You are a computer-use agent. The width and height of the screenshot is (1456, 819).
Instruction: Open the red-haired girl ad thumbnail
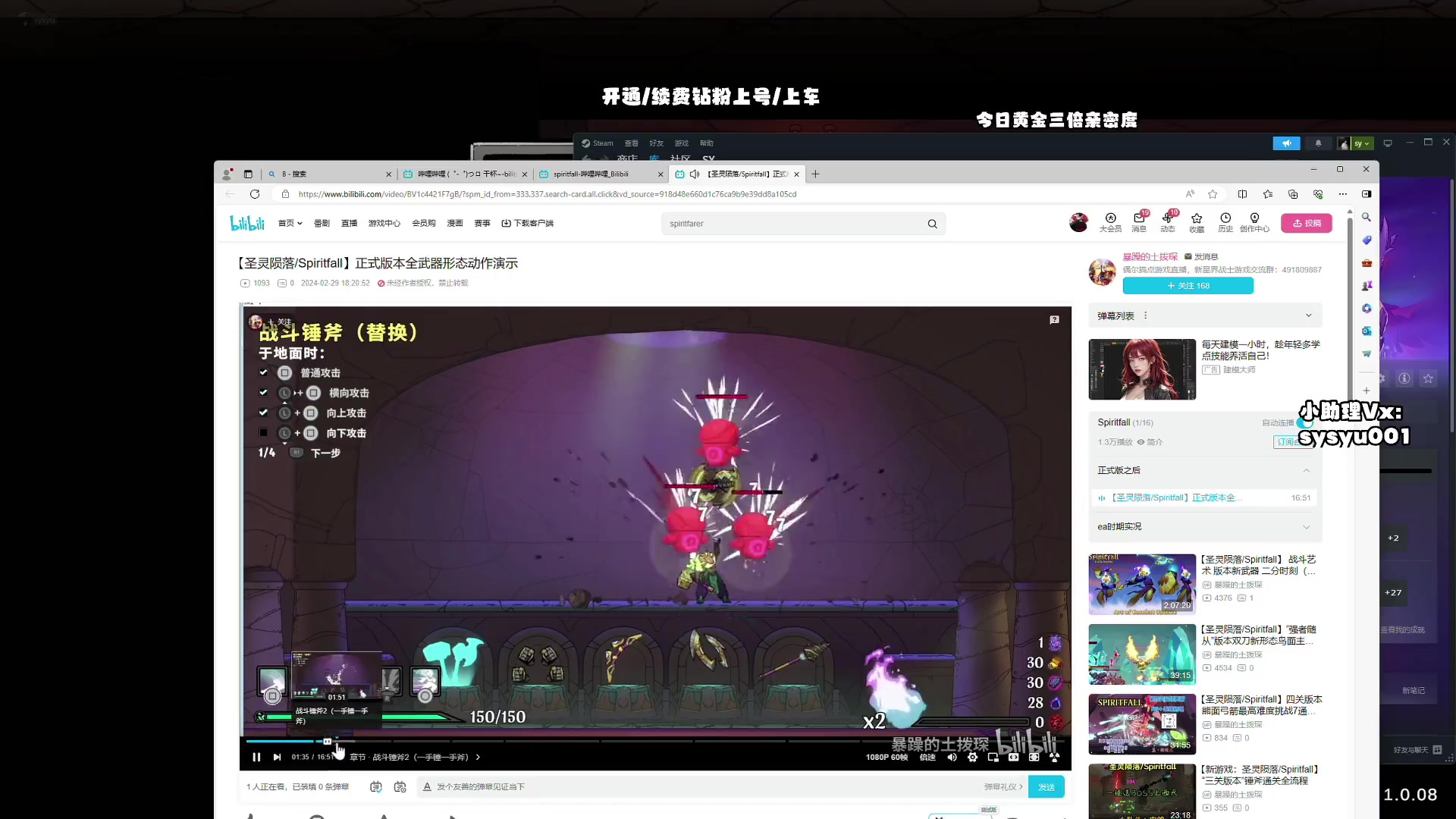tap(1142, 369)
